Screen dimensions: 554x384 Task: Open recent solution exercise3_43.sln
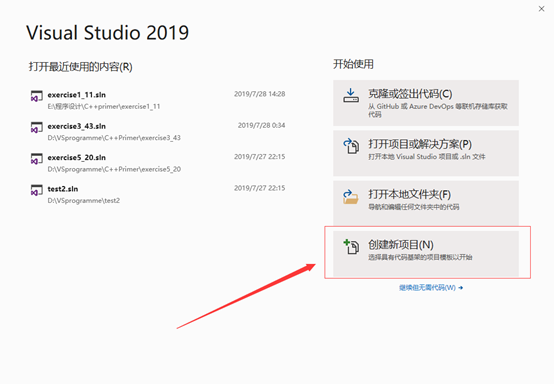(158, 131)
